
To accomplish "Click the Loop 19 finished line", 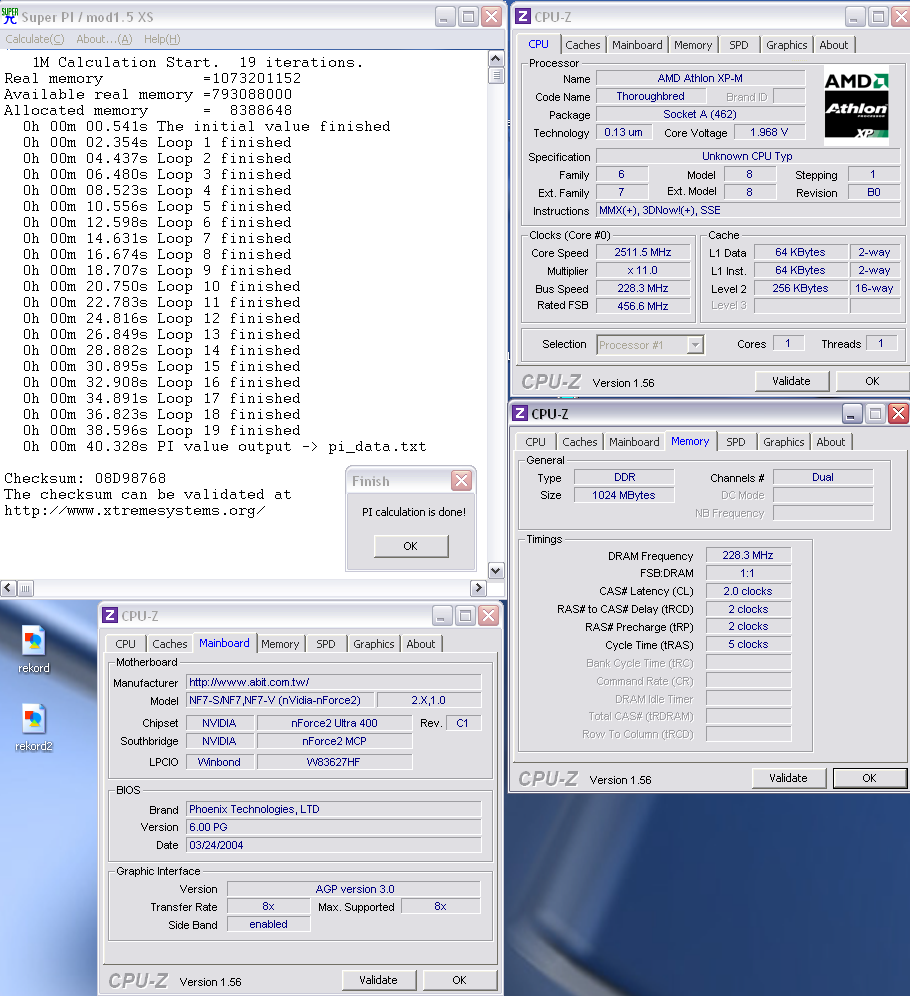I will tap(161, 431).
